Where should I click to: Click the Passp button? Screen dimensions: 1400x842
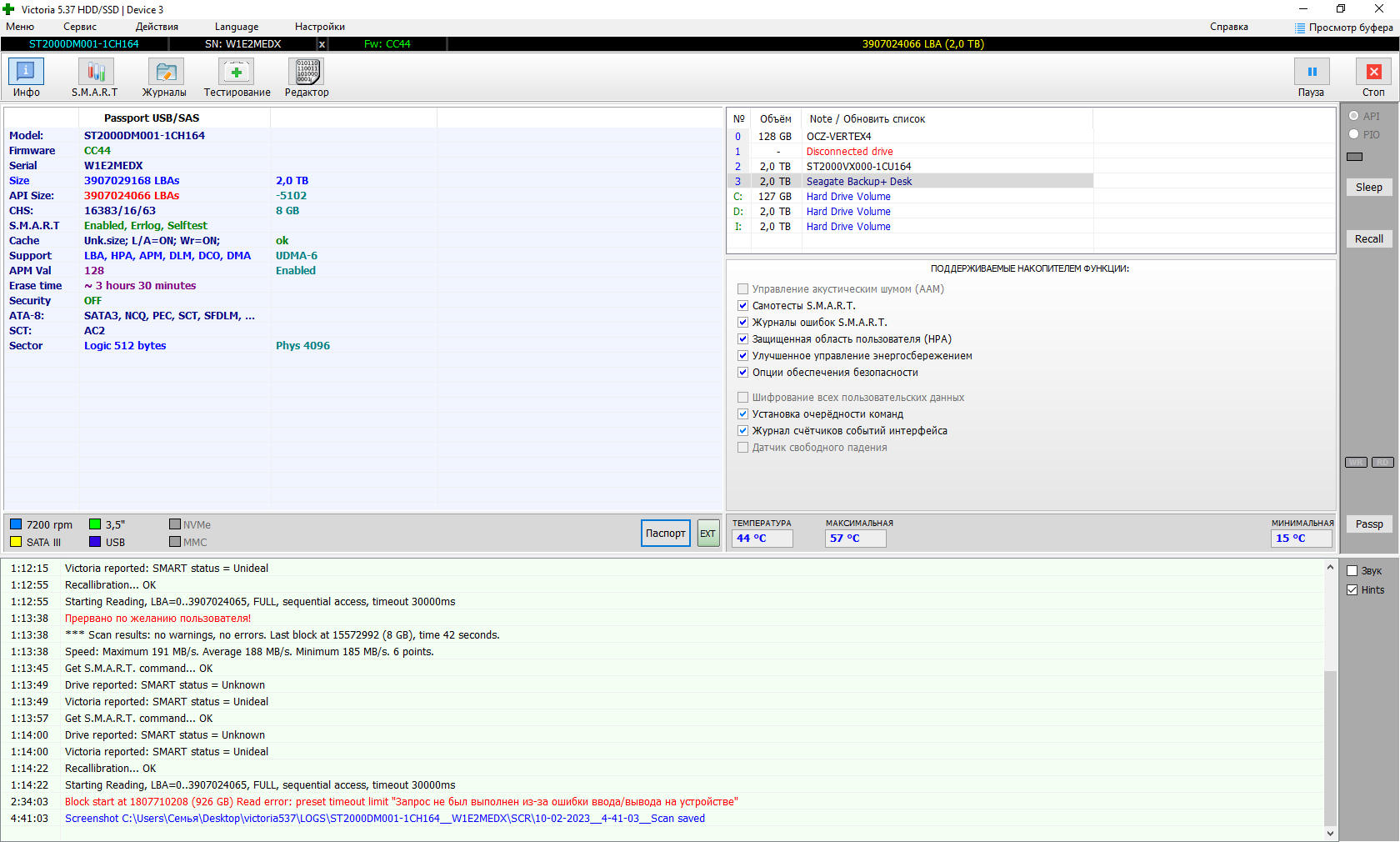coord(1369,524)
